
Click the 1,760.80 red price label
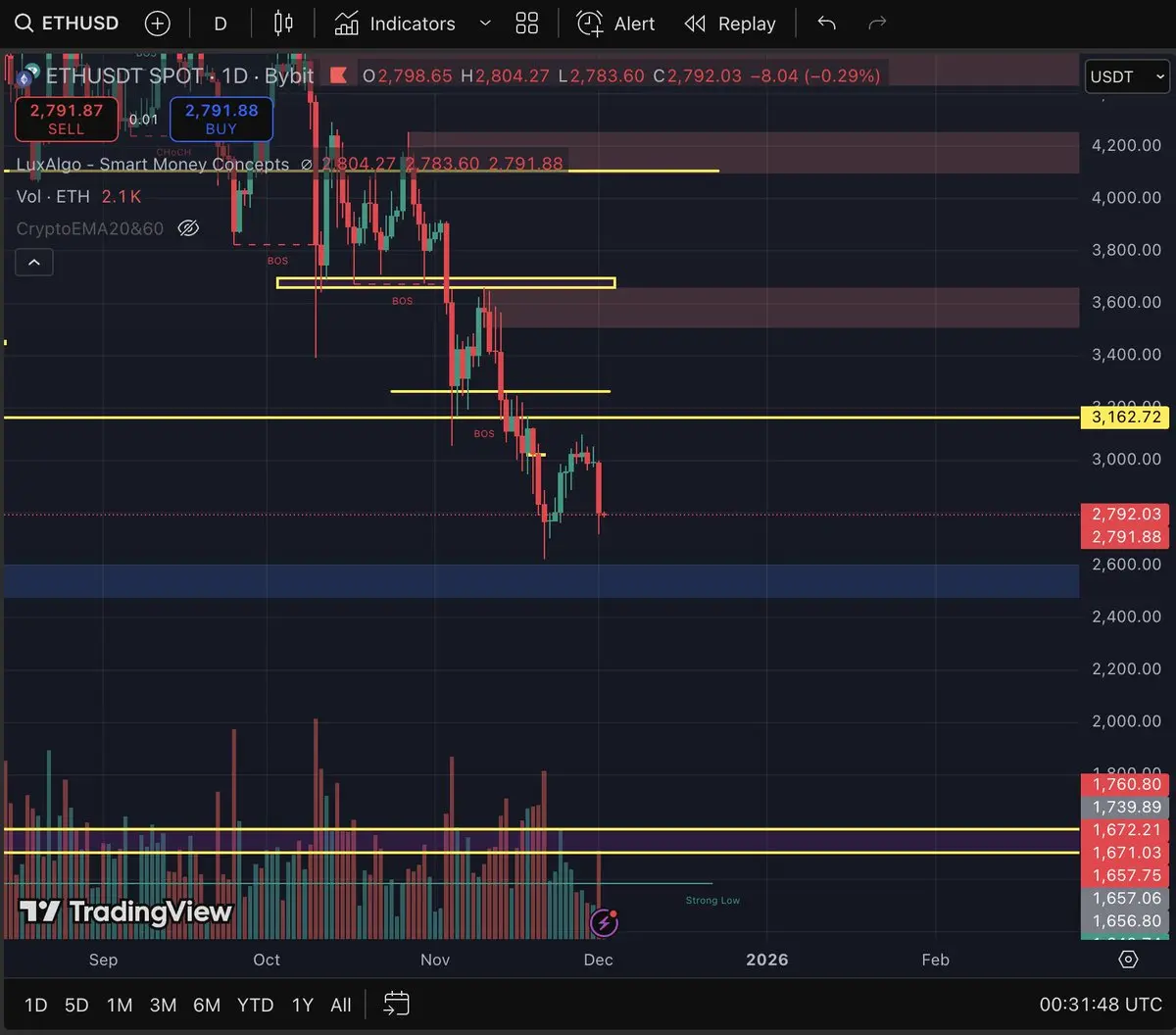coord(1125,784)
